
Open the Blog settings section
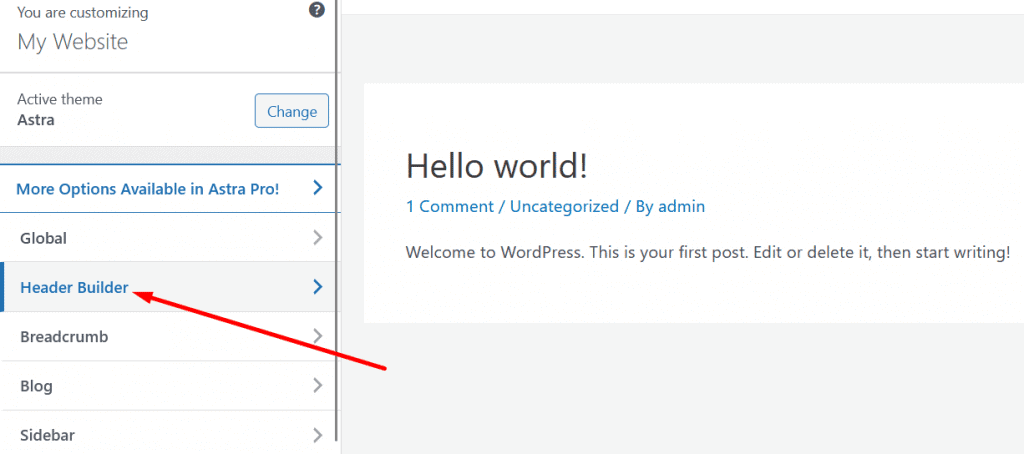[168, 385]
